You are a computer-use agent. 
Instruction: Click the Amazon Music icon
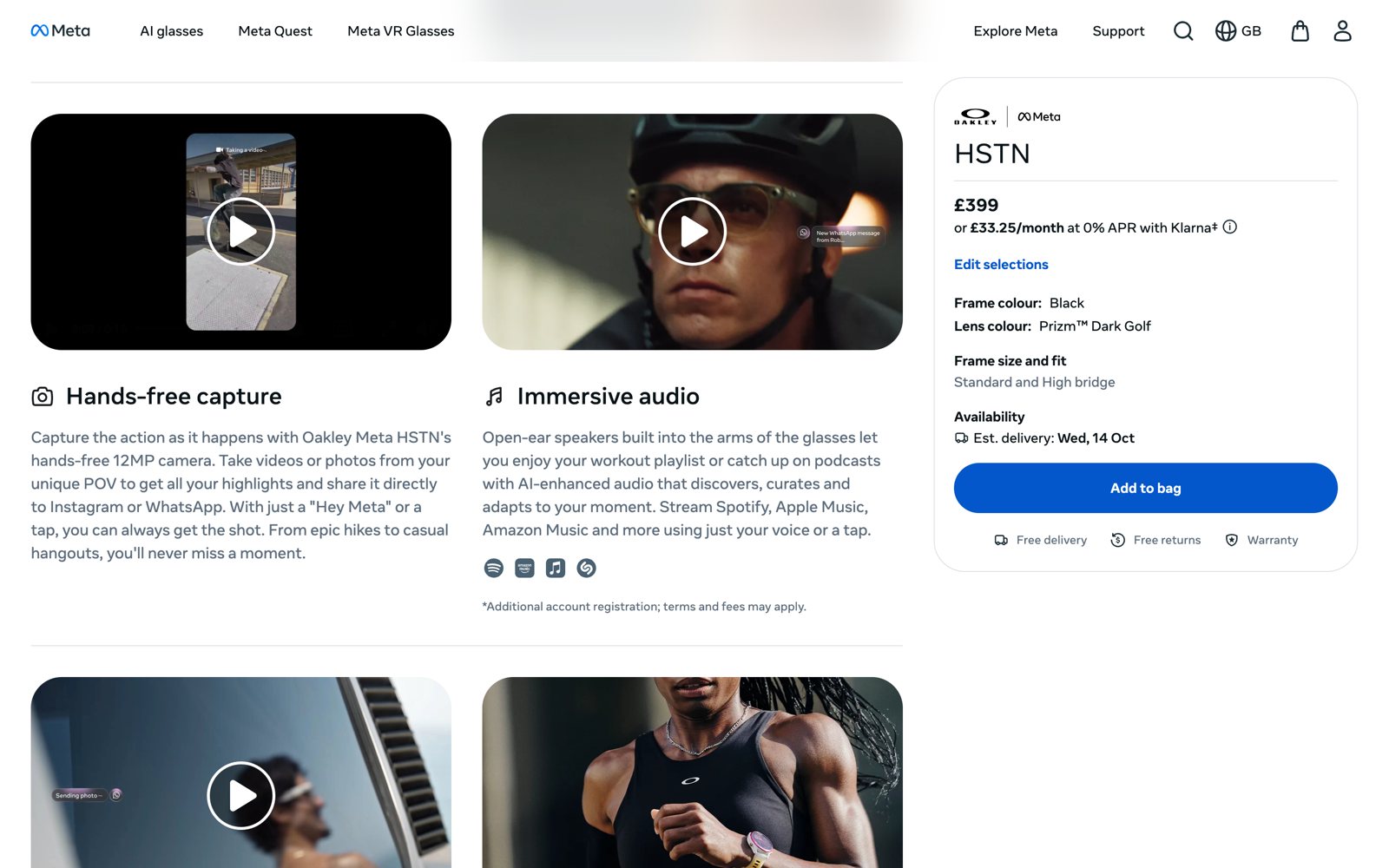(524, 568)
